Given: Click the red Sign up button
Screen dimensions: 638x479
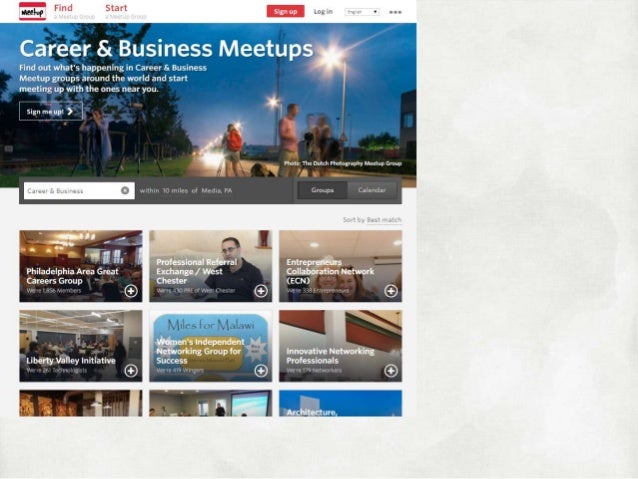Looking at the screenshot, I should click(285, 11).
